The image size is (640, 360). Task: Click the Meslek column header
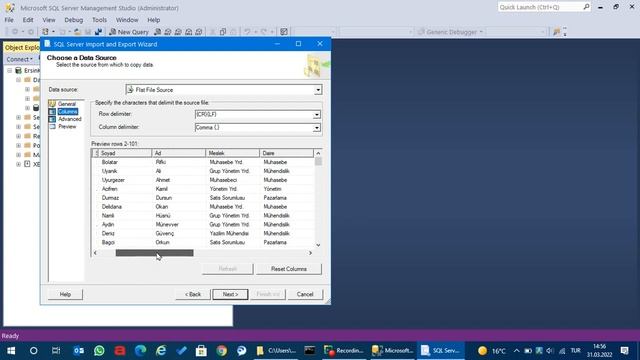coord(233,153)
